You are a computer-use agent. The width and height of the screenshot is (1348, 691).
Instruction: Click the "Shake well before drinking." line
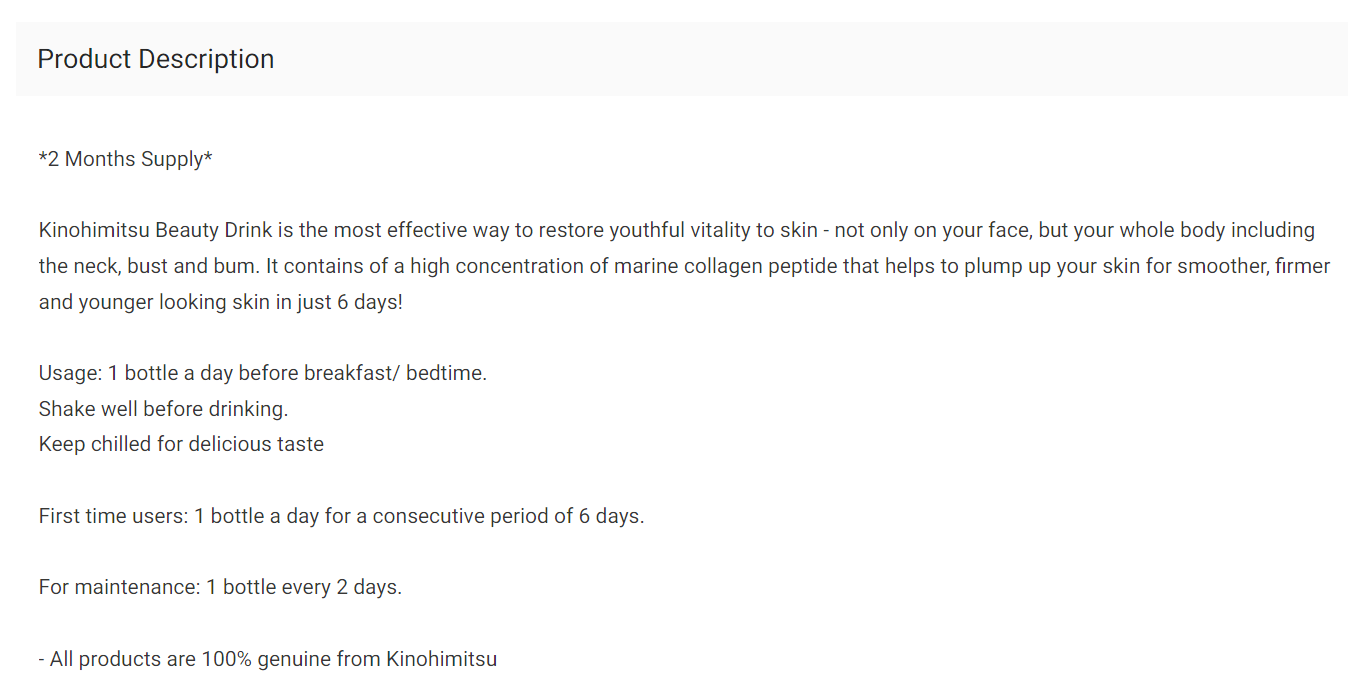click(164, 409)
